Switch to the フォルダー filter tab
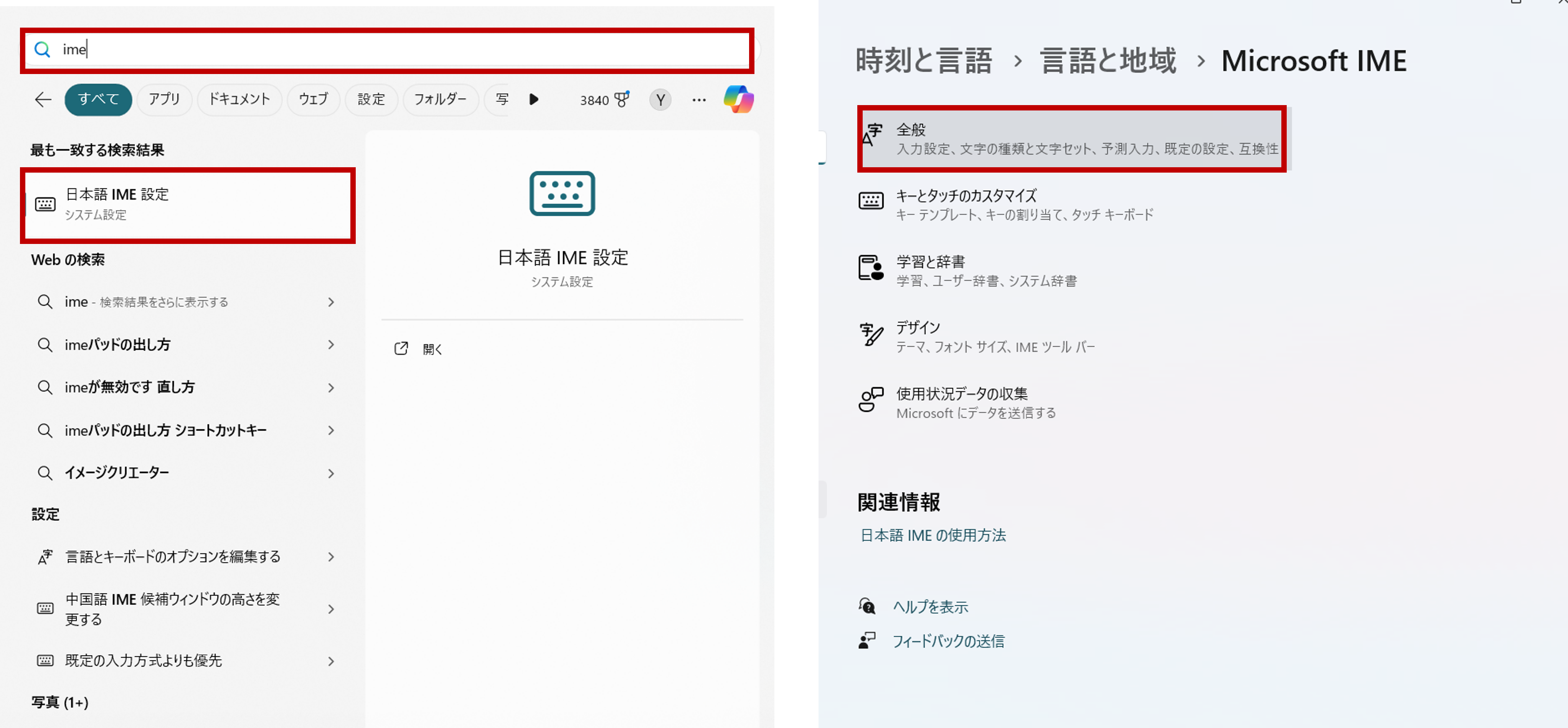1568x728 pixels. coord(440,99)
